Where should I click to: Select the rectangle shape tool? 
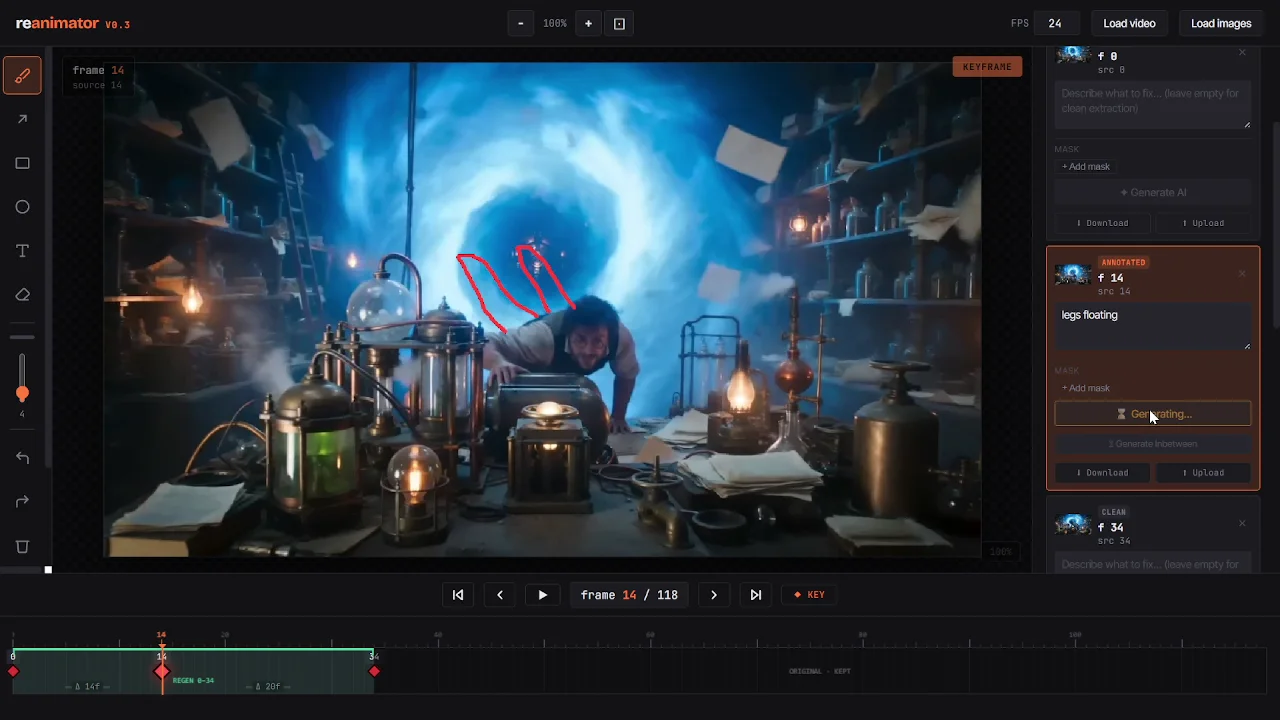point(22,164)
